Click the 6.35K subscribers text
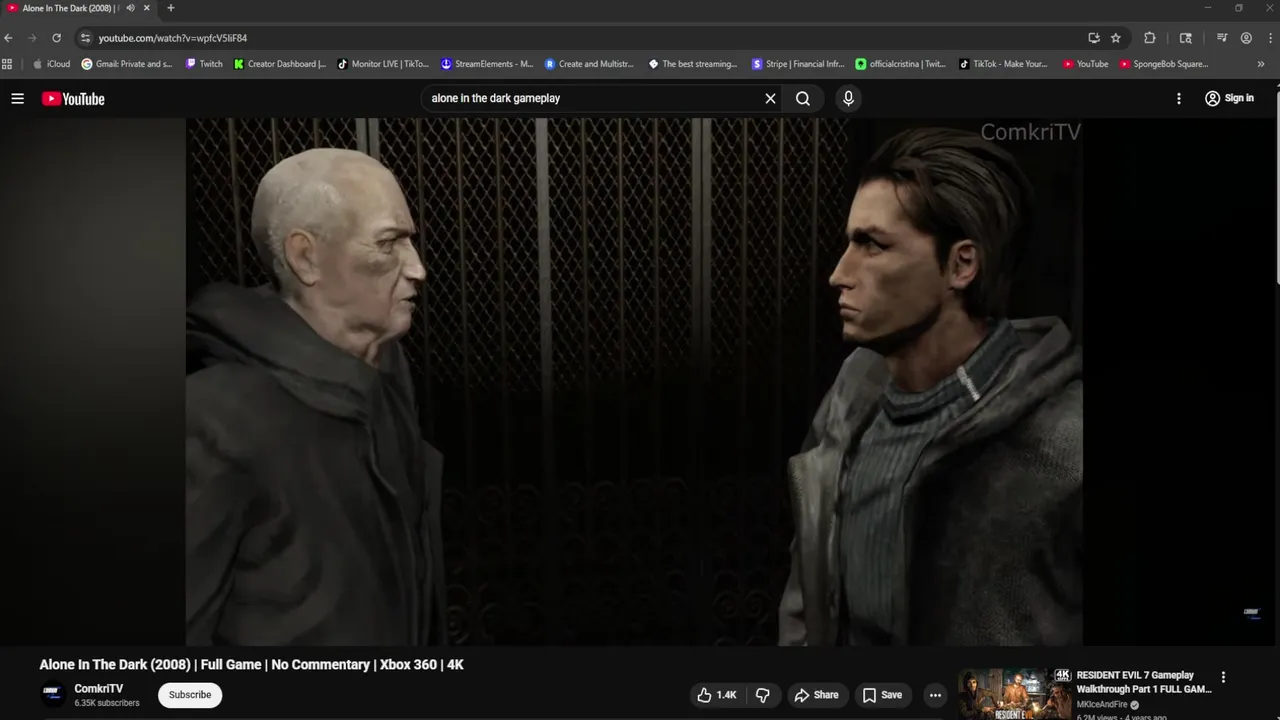Viewport: 1280px width, 720px height. 107,703
